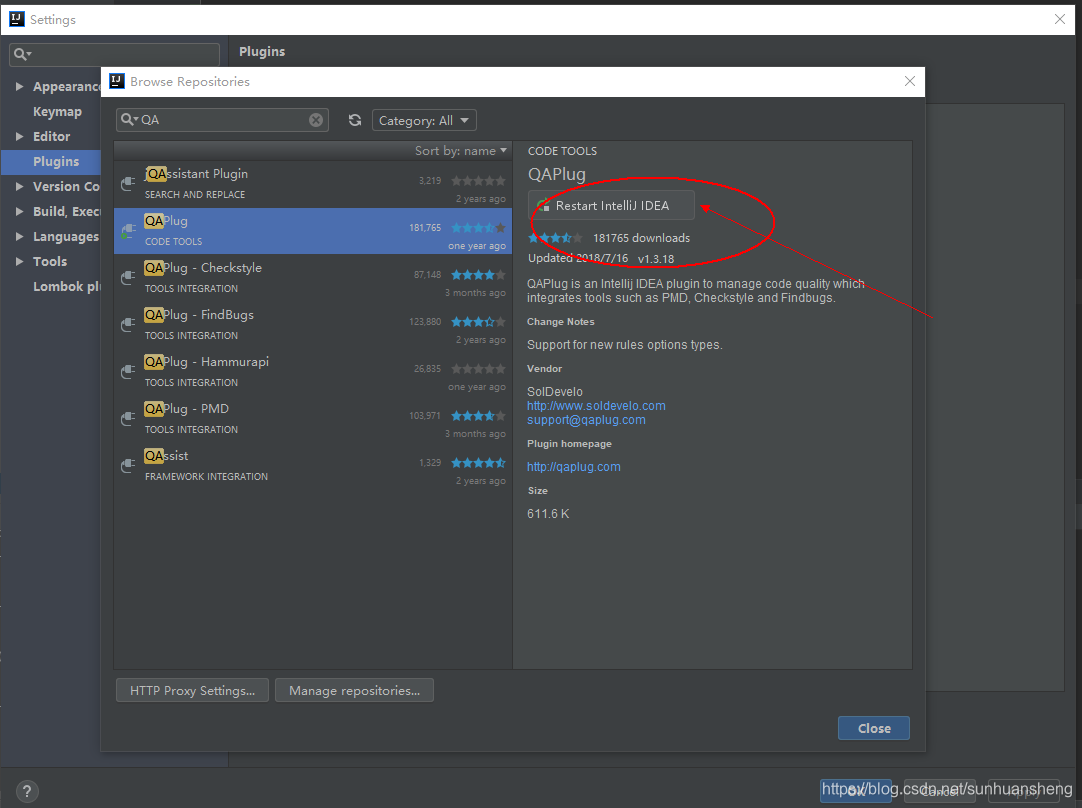The height and width of the screenshot is (808, 1082).
Task: Select QAPlug - PMD plugin
Action: pos(313,418)
